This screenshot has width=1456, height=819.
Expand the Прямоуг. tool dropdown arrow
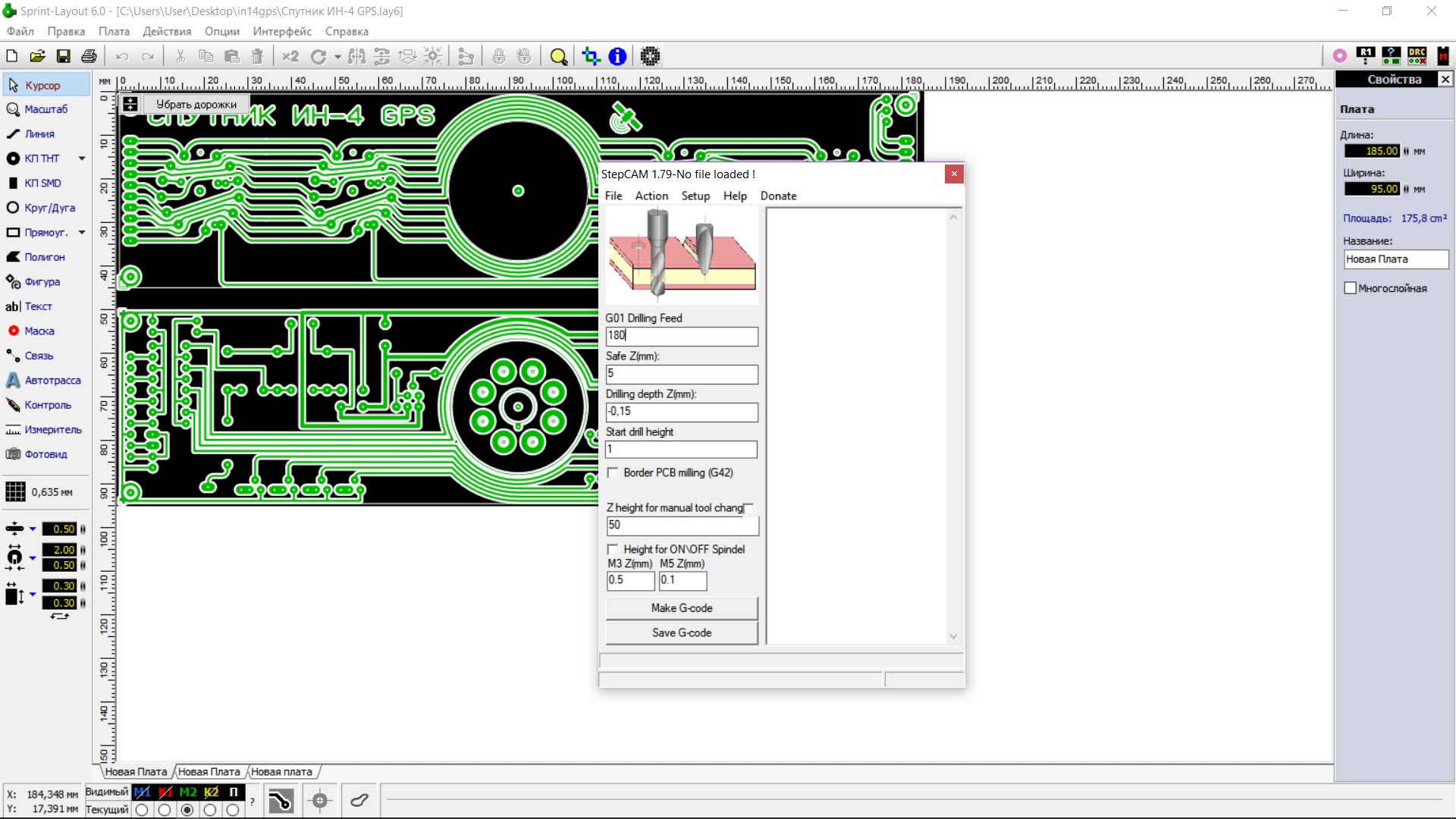tap(82, 233)
